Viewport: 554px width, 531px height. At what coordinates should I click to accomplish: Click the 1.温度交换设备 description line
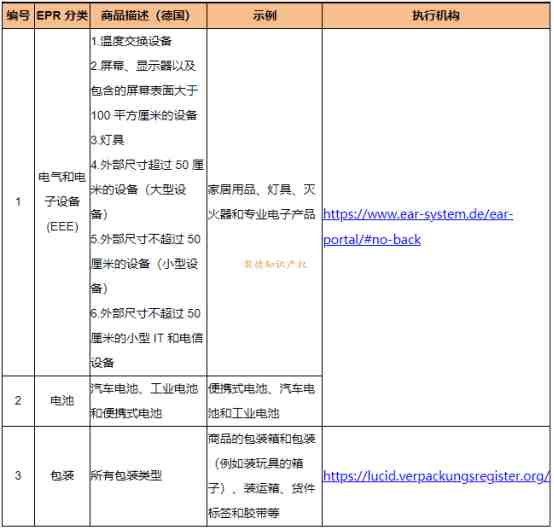[131, 41]
